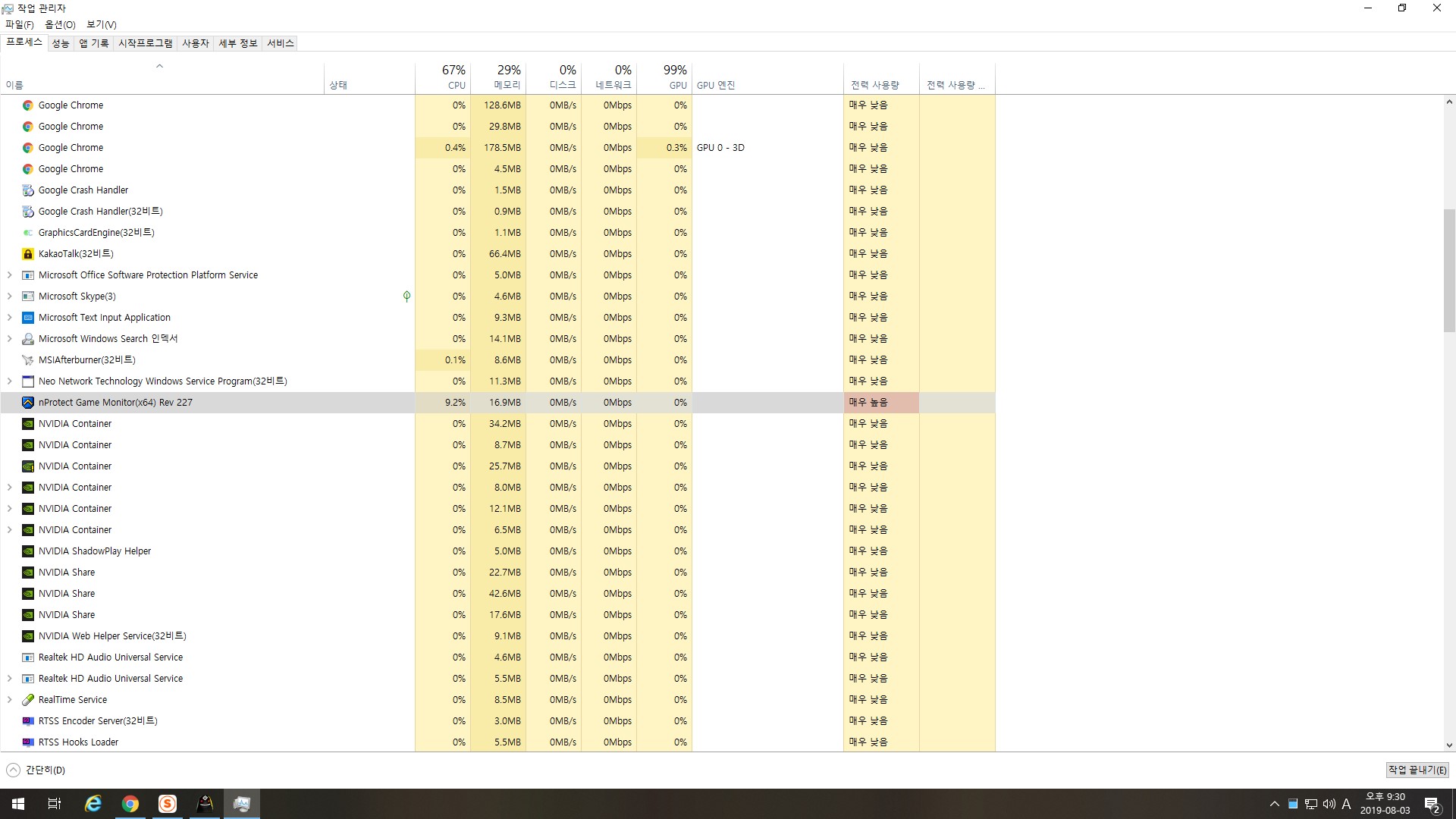Sort by the GPU column header
Screen dimensions: 1456x819
click(664, 77)
